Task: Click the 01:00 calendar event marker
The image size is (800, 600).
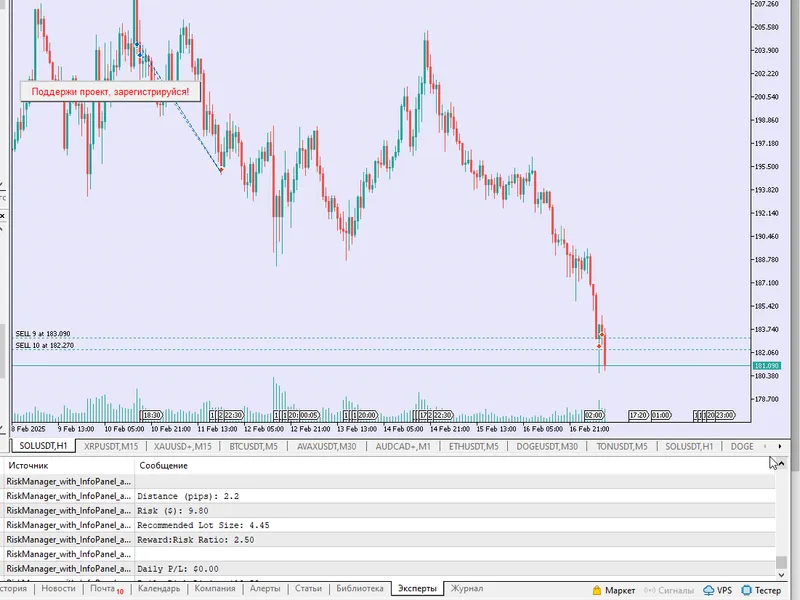Action: coord(661,415)
